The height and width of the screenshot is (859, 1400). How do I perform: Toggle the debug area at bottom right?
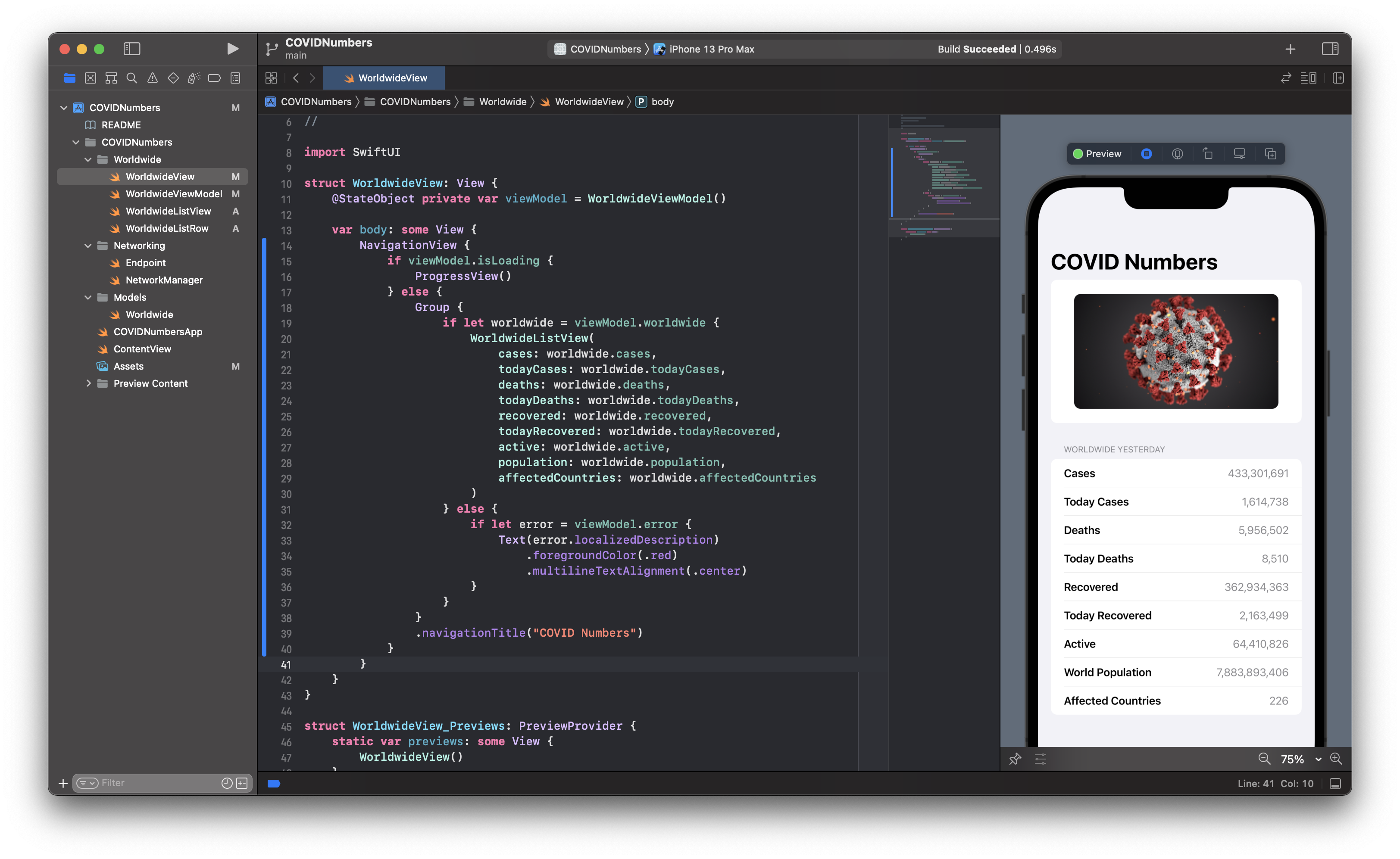1336,784
